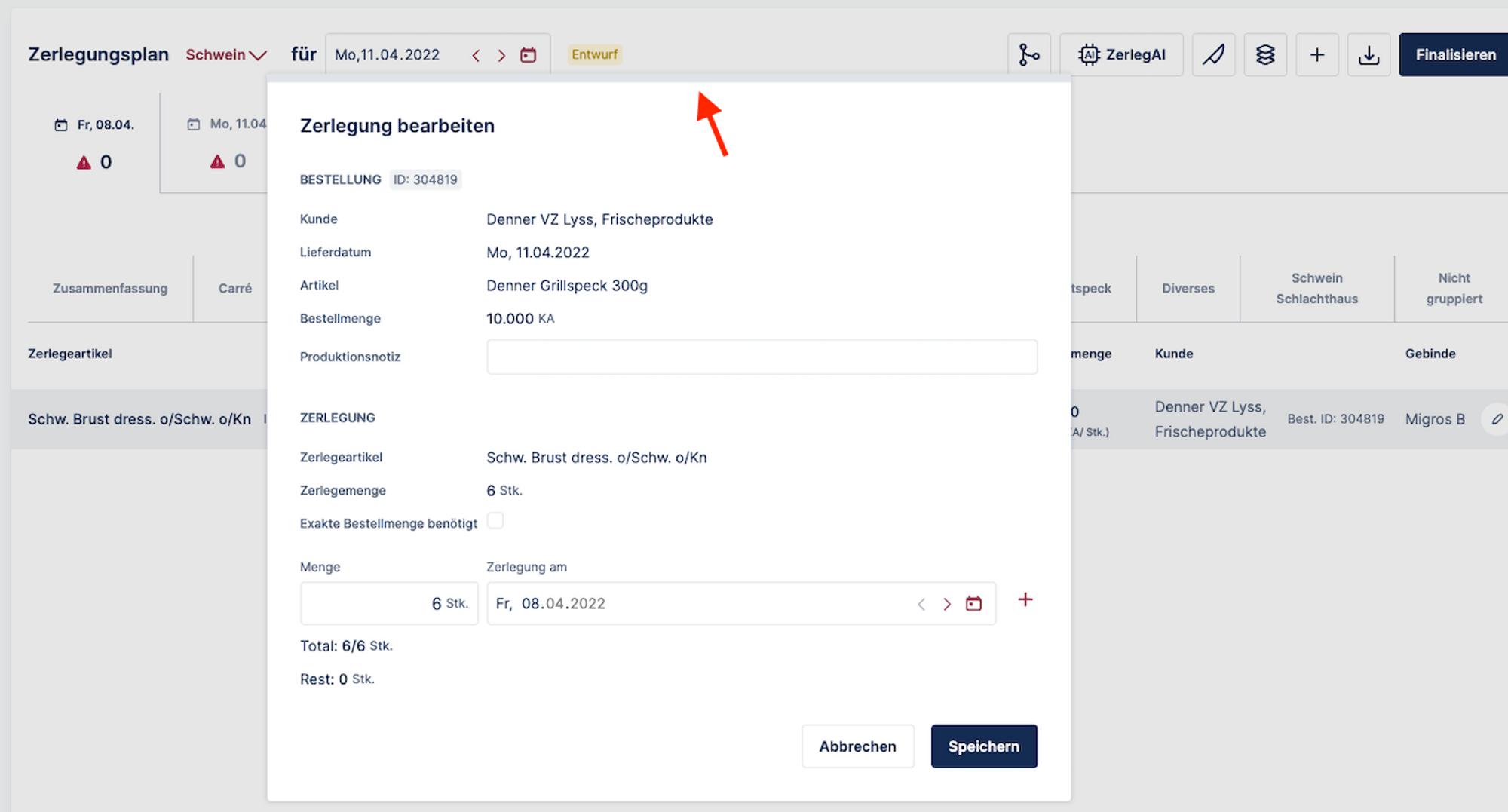Click the branch/split icon in top toolbar

point(1028,55)
